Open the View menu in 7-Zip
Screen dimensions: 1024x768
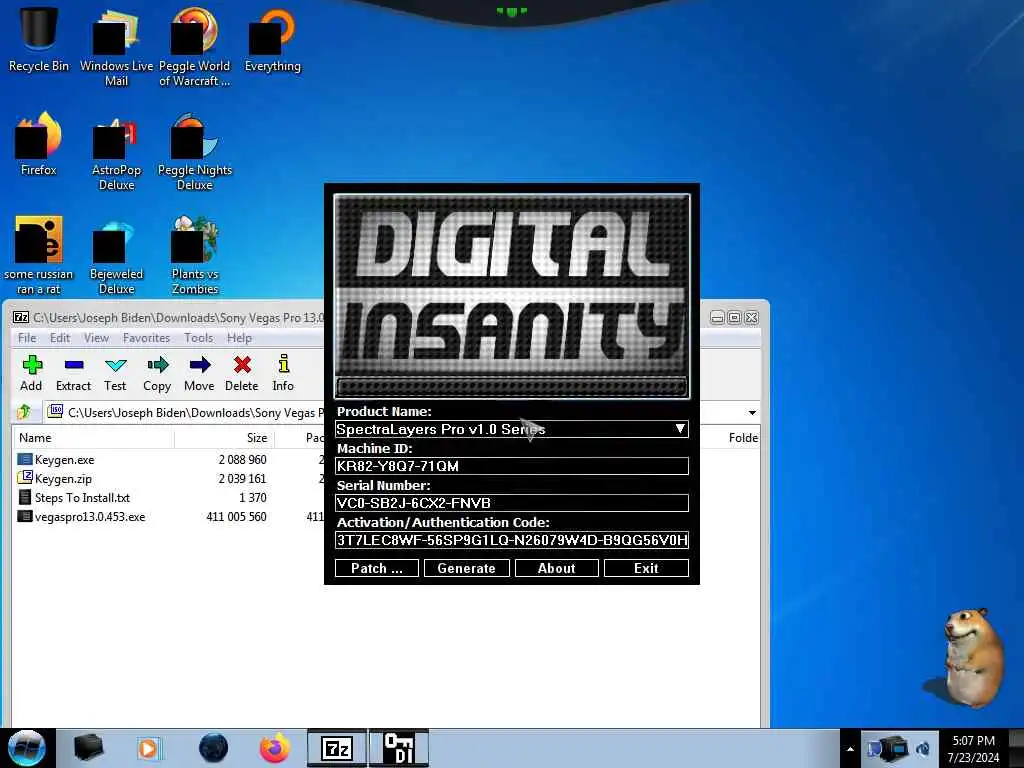(96, 338)
